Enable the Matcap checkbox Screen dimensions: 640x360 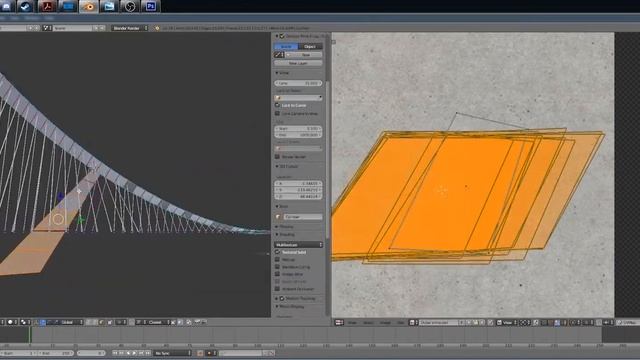pyautogui.click(x=278, y=260)
